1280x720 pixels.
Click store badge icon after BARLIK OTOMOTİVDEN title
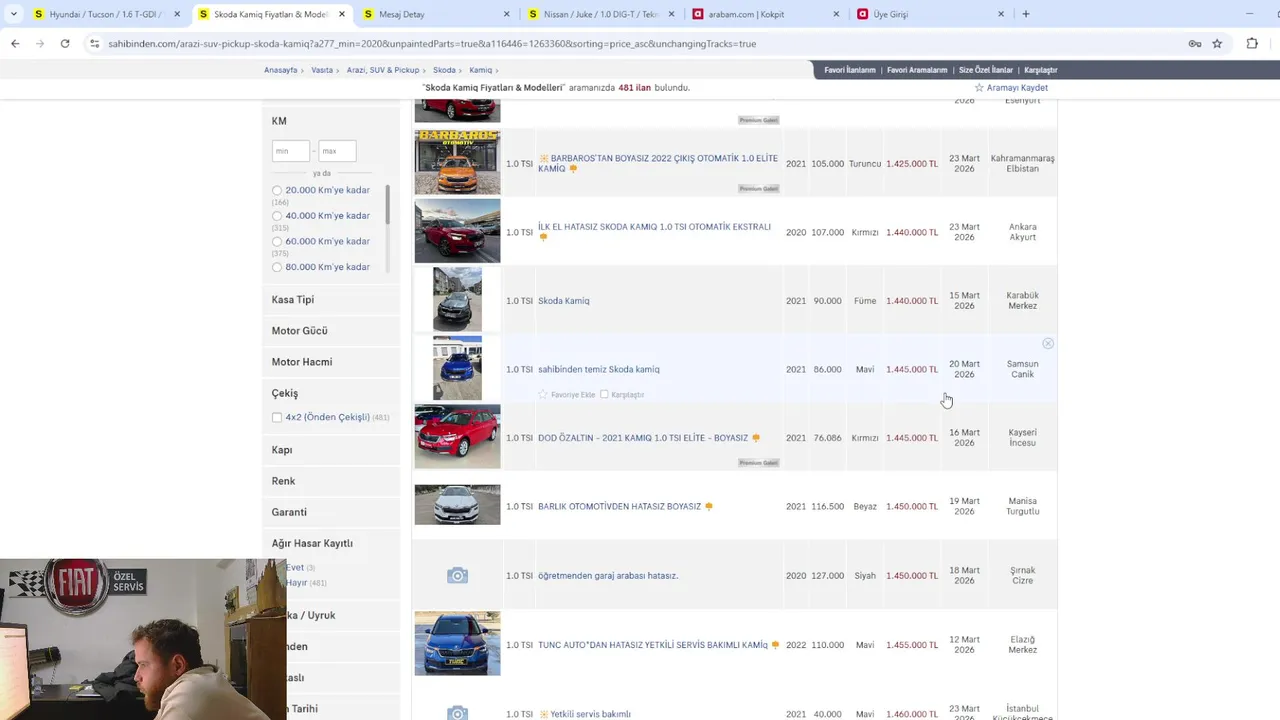click(x=709, y=507)
